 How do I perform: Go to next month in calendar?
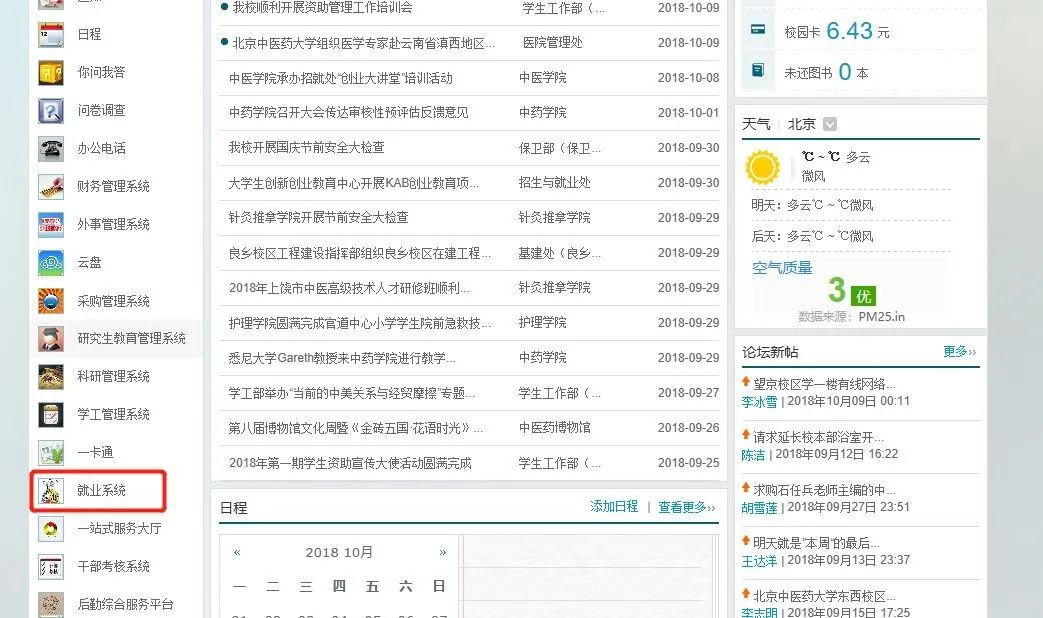(x=442, y=552)
